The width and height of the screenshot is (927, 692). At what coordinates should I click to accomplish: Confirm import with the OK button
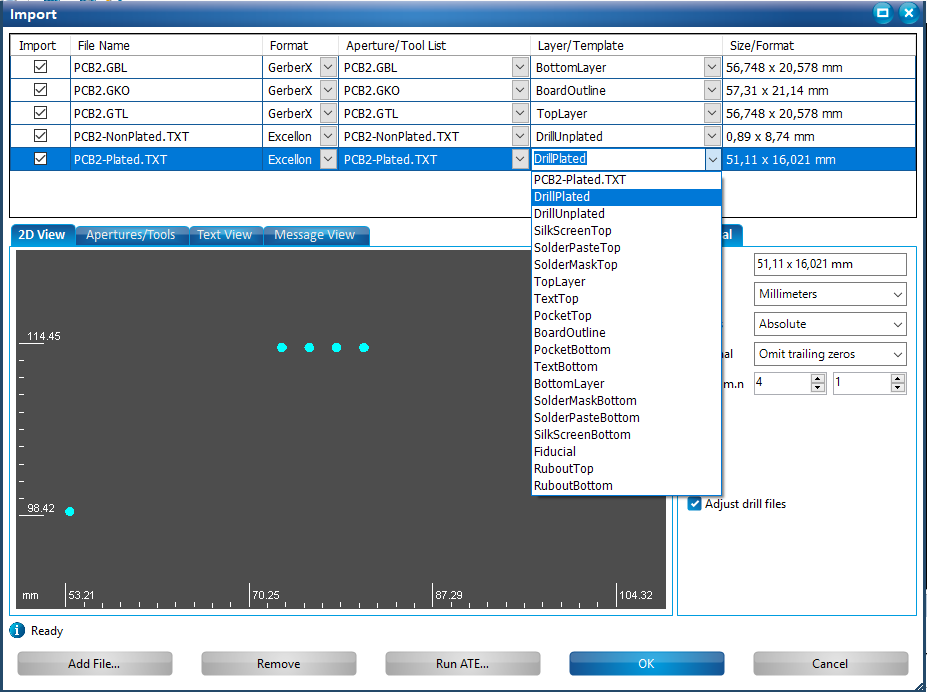[x=646, y=664]
